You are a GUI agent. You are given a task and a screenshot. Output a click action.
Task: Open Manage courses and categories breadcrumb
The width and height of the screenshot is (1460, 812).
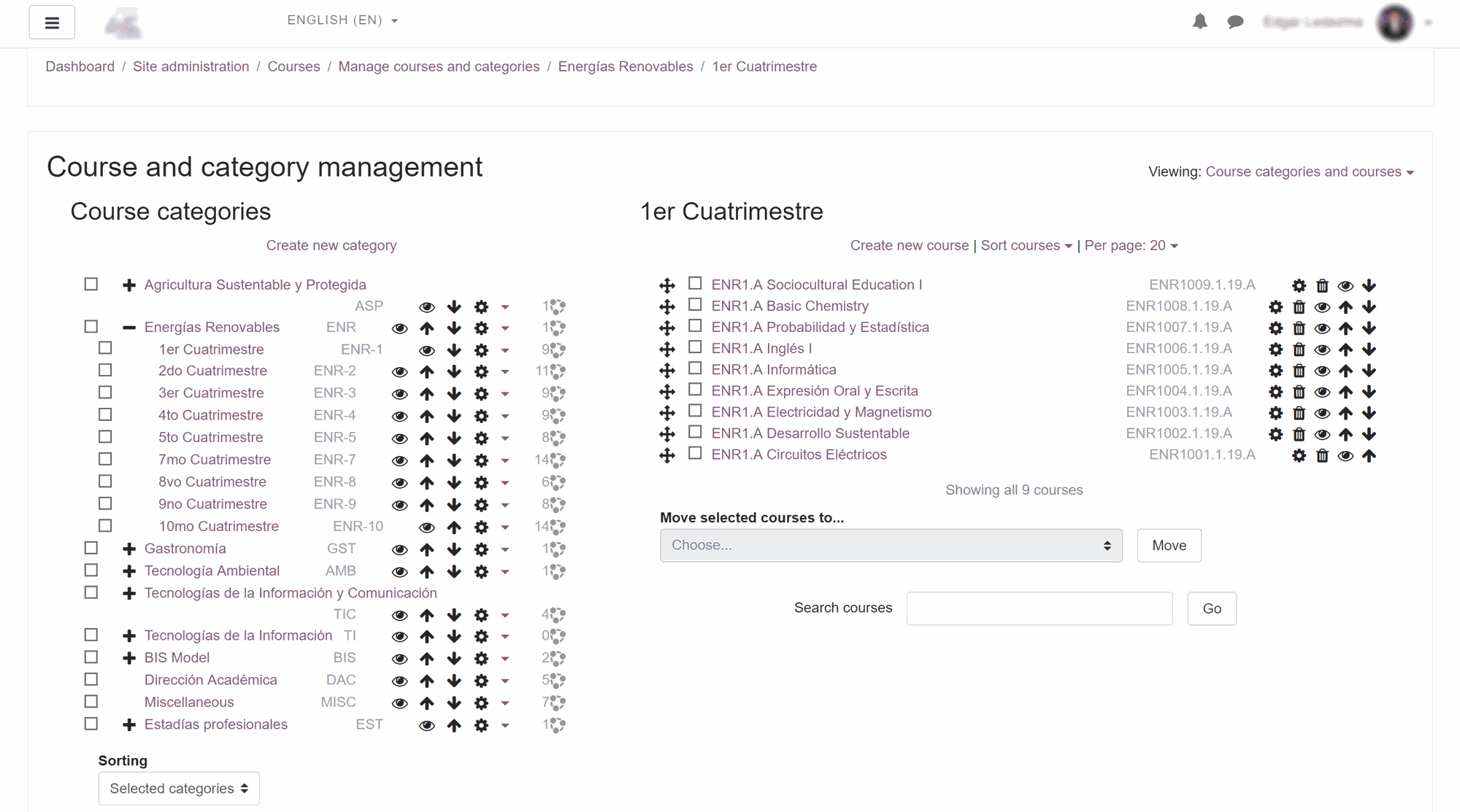(x=439, y=66)
